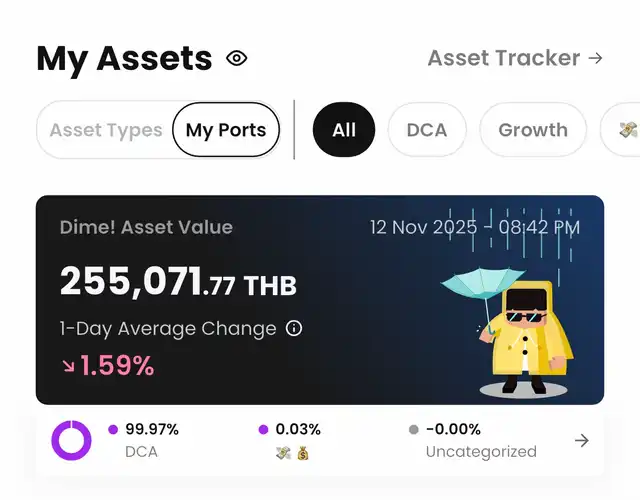Select the All filter chip
This screenshot has width=640, height=500.
coord(344,130)
